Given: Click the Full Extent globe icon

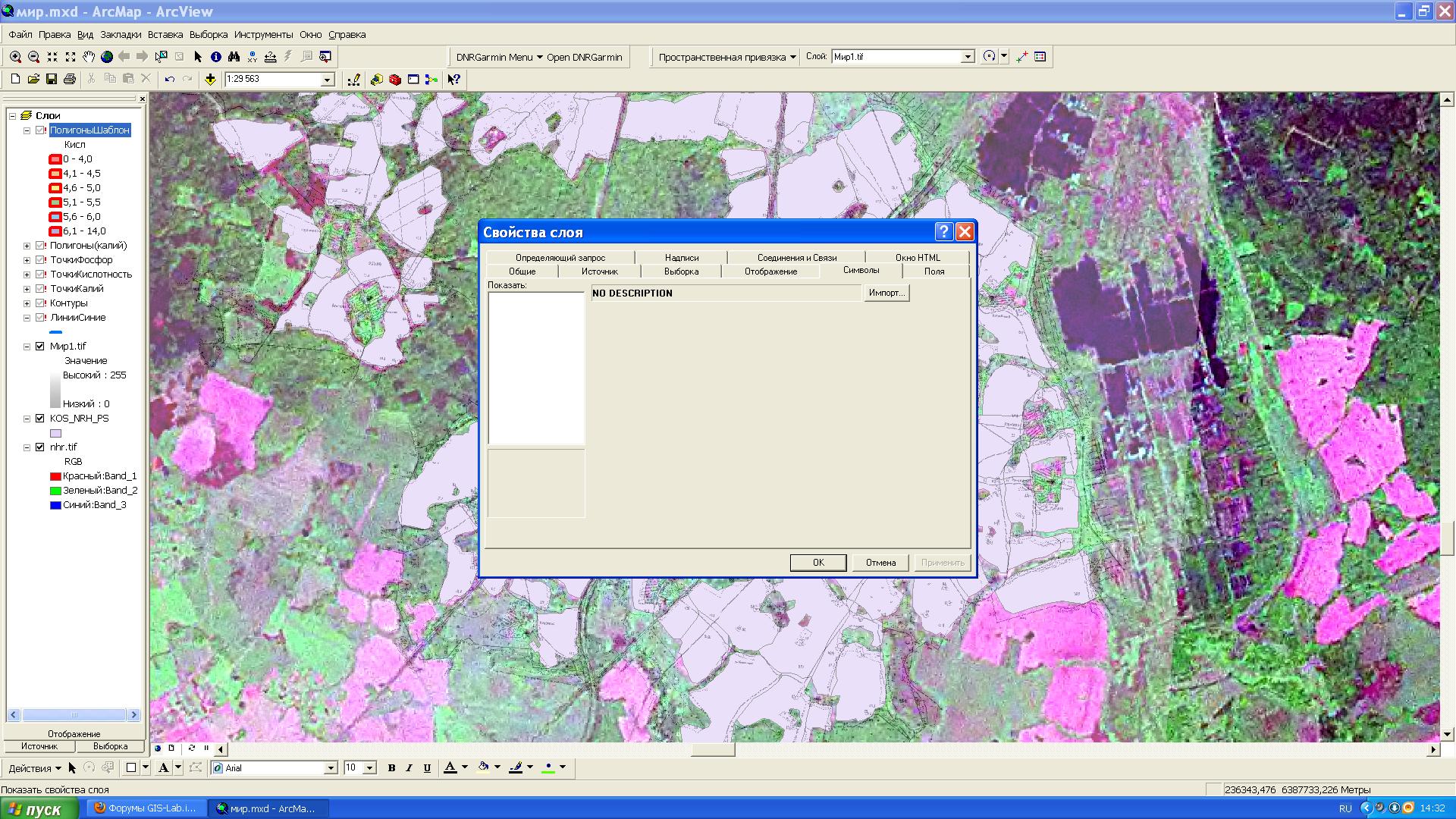Looking at the screenshot, I should click(107, 57).
